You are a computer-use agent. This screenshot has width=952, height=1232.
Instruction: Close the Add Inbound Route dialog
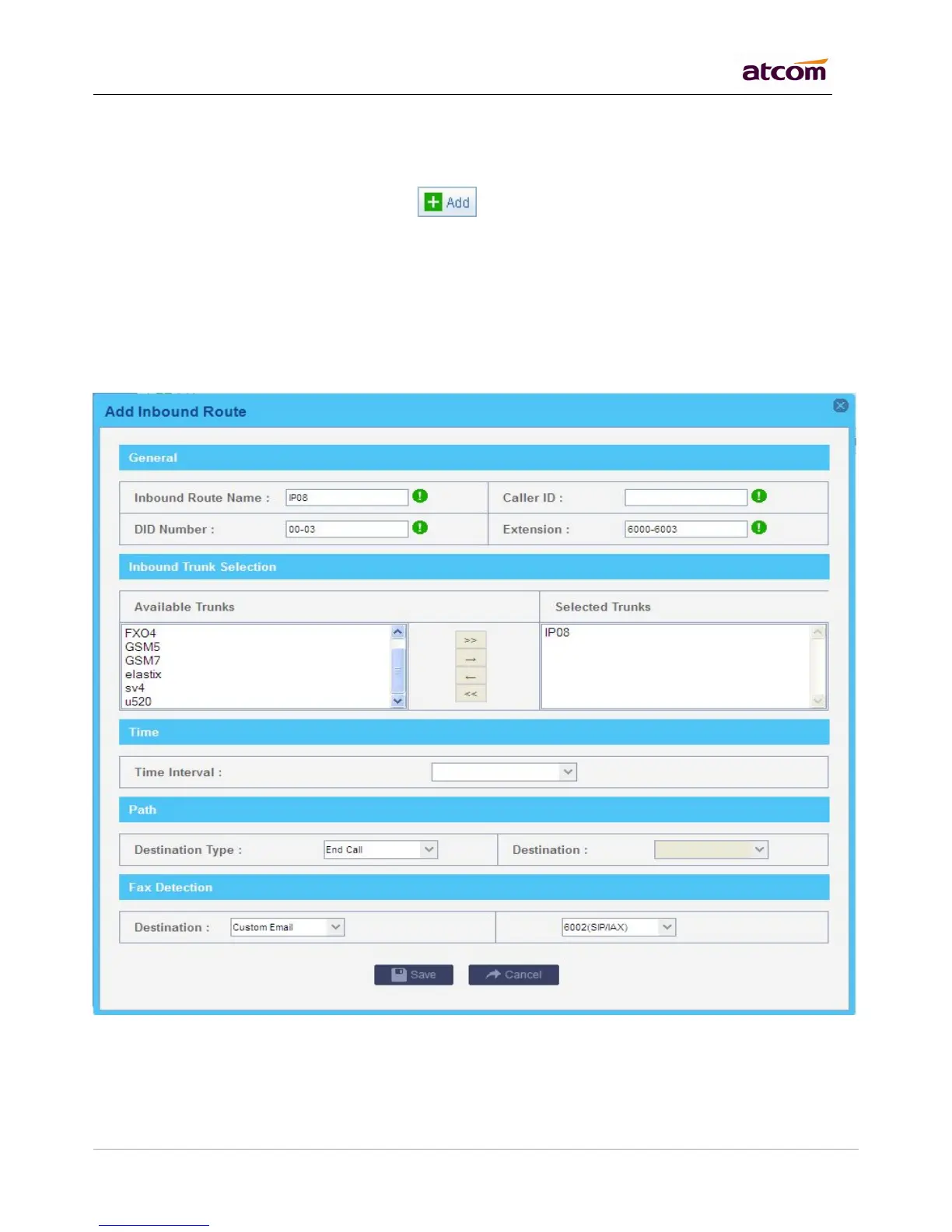pyautogui.click(x=840, y=406)
